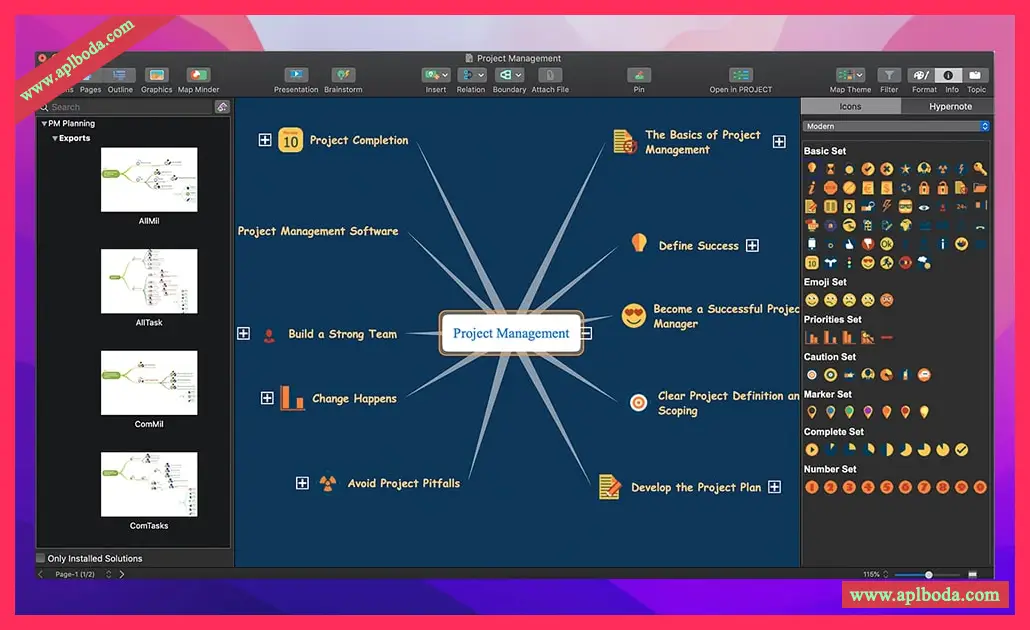This screenshot has height=630, width=1030.
Task: Pick the check mark icon in Complete Set
Action: pos(961,449)
